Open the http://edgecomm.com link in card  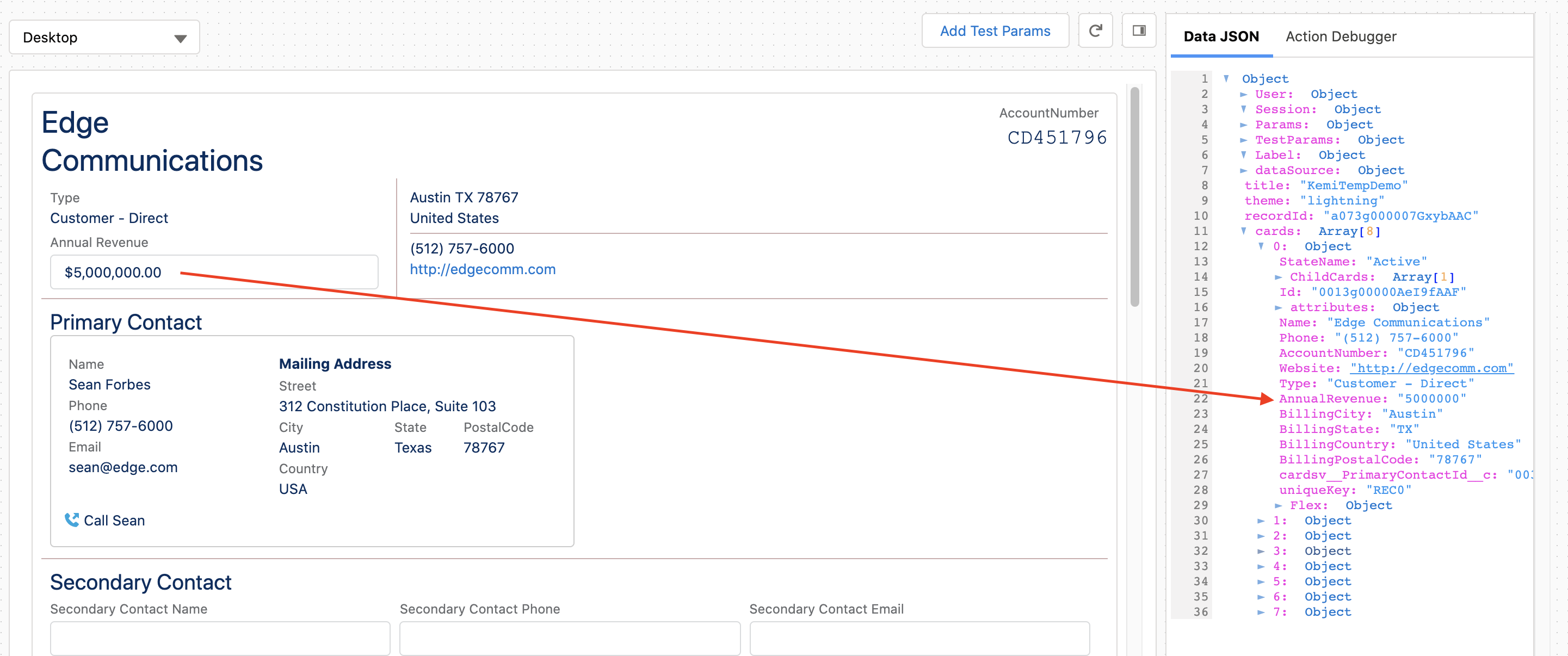(483, 270)
